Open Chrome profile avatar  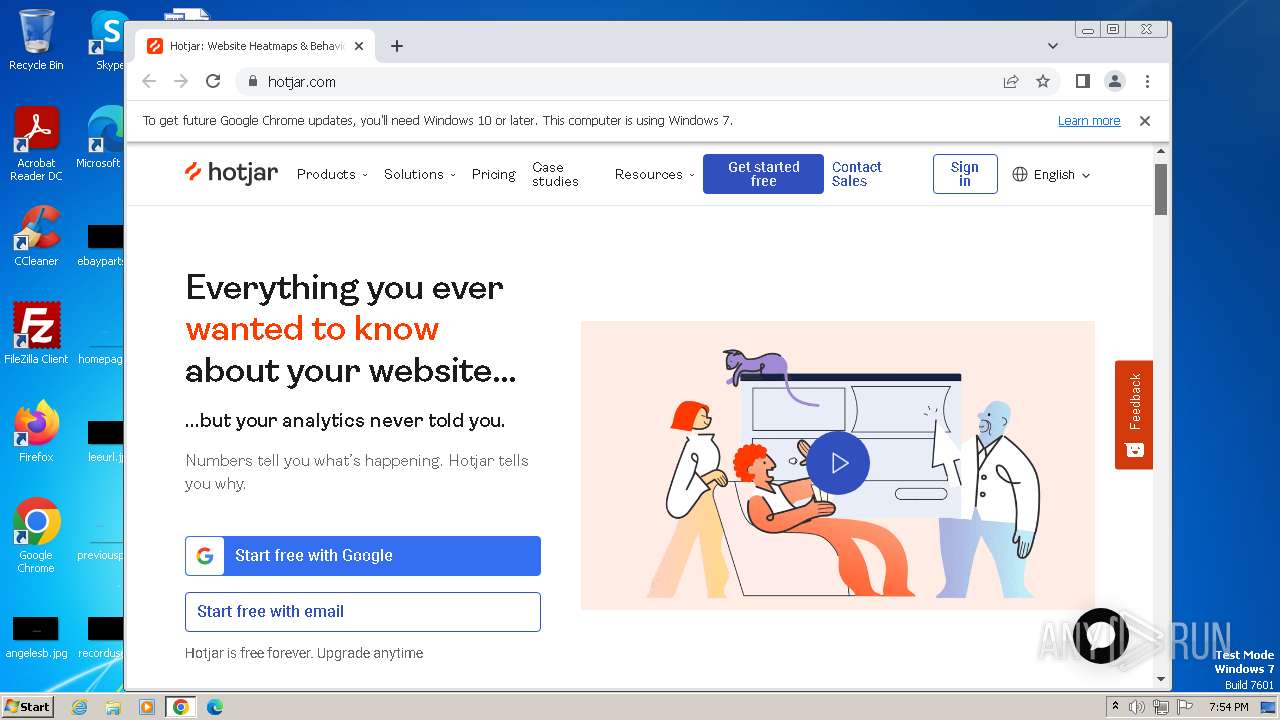point(1115,81)
